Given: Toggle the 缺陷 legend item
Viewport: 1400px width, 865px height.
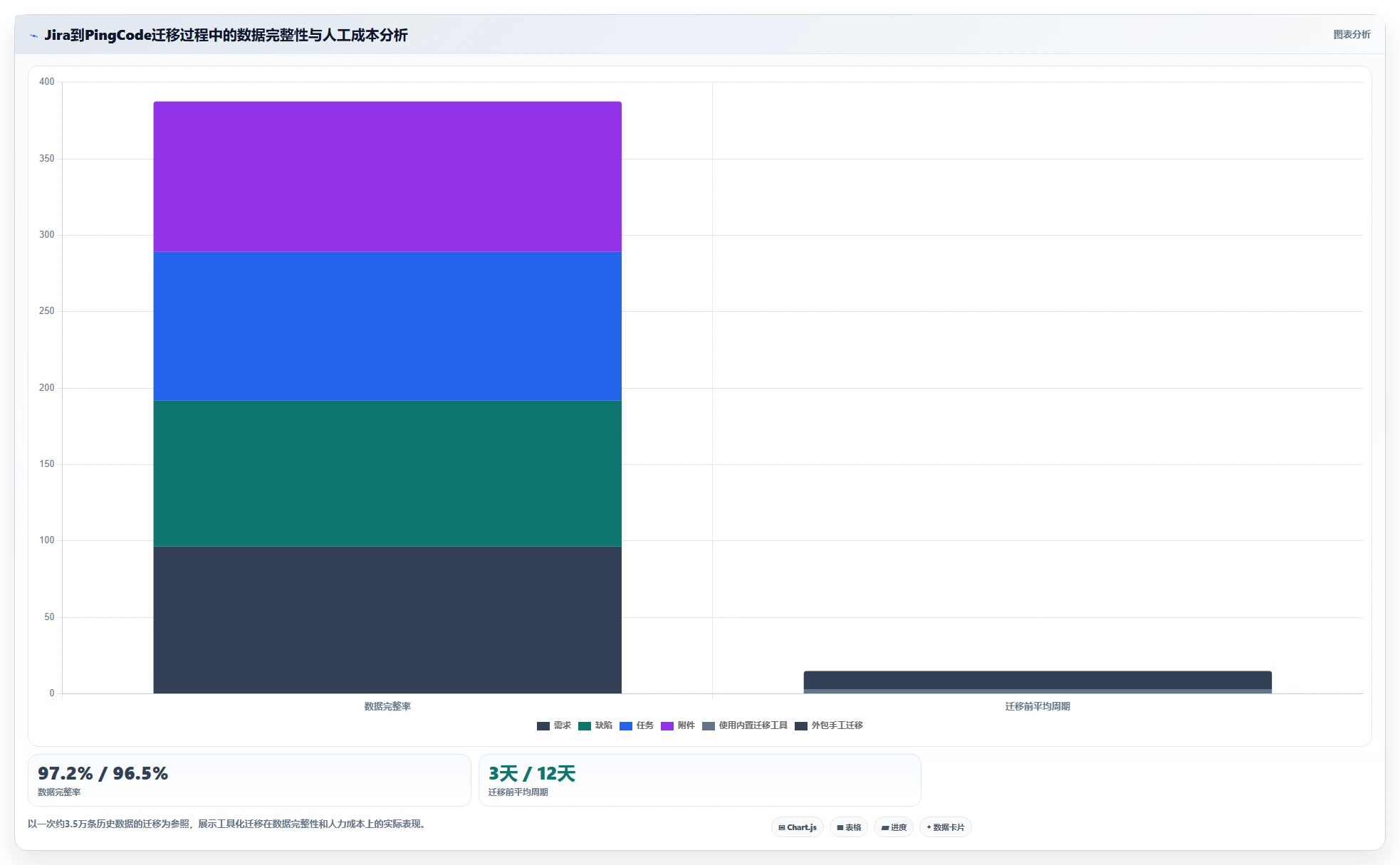Looking at the screenshot, I should pyautogui.click(x=595, y=725).
